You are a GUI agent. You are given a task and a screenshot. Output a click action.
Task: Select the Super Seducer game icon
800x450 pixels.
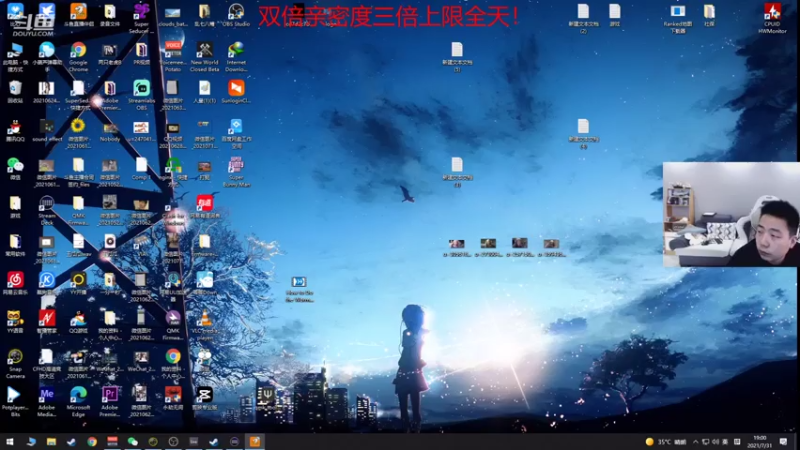coord(141,18)
